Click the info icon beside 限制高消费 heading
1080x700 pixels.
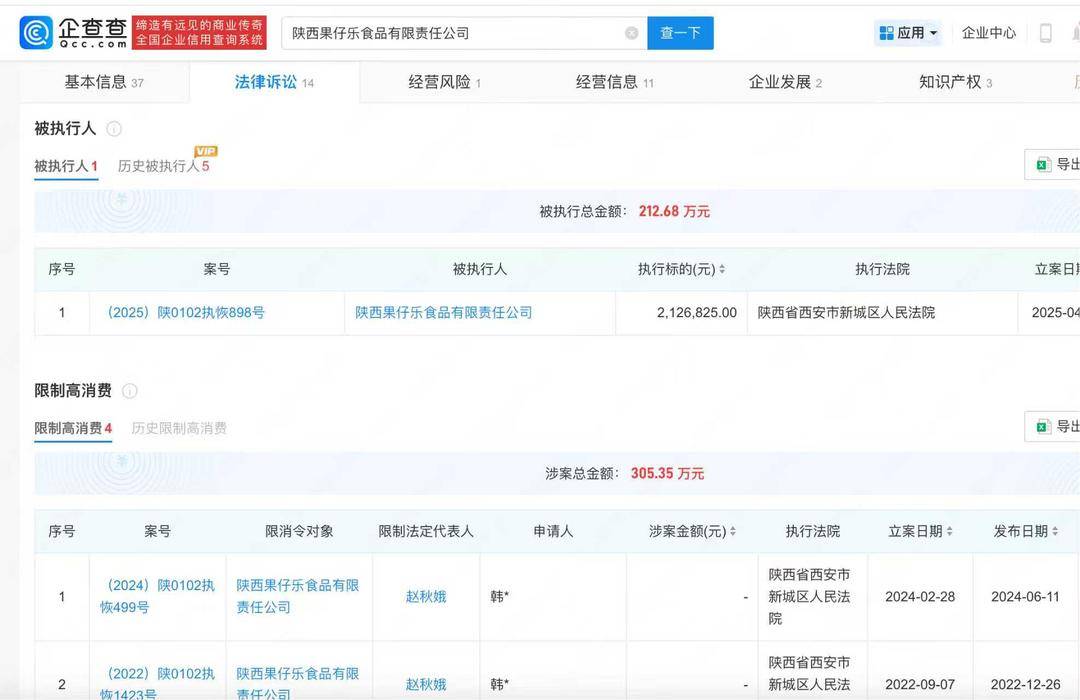coord(129,391)
